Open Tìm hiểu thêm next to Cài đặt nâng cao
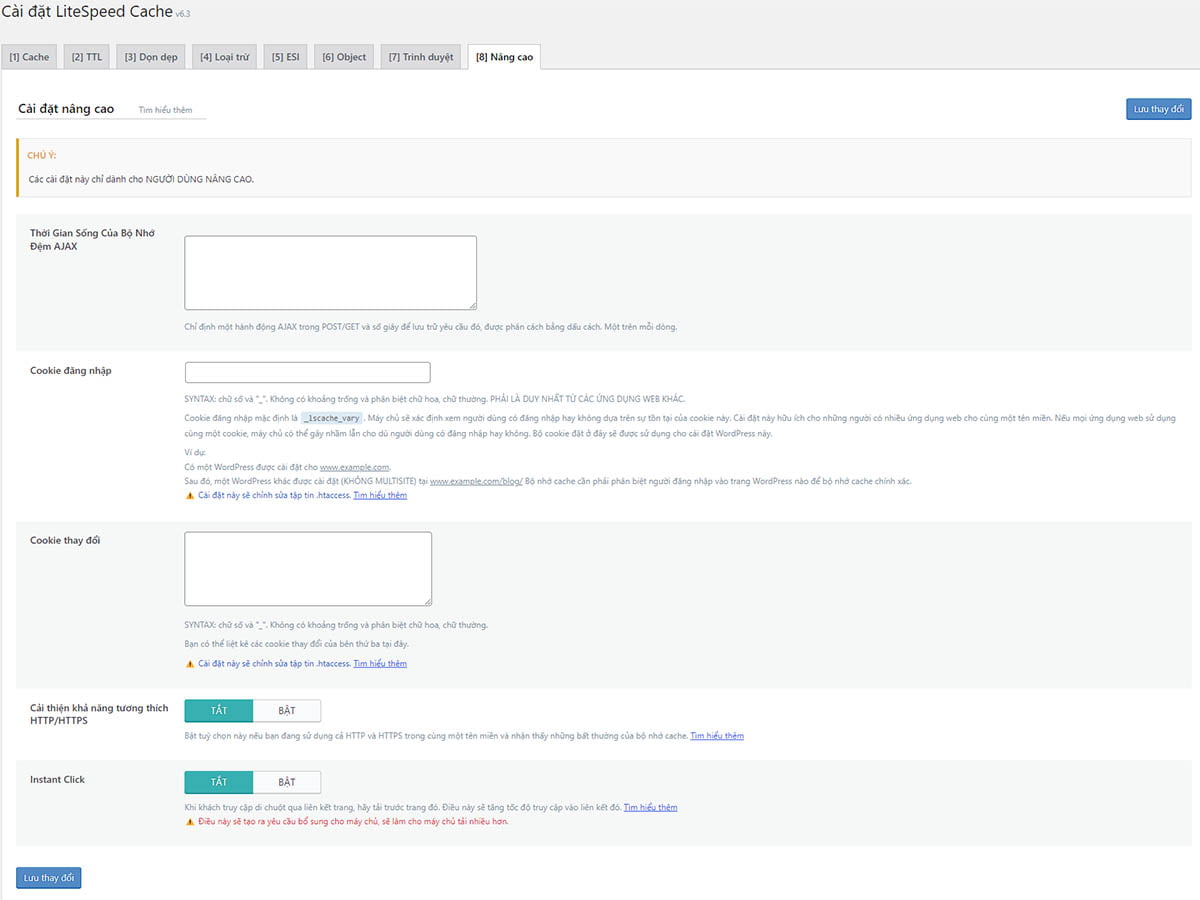 (166, 110)
